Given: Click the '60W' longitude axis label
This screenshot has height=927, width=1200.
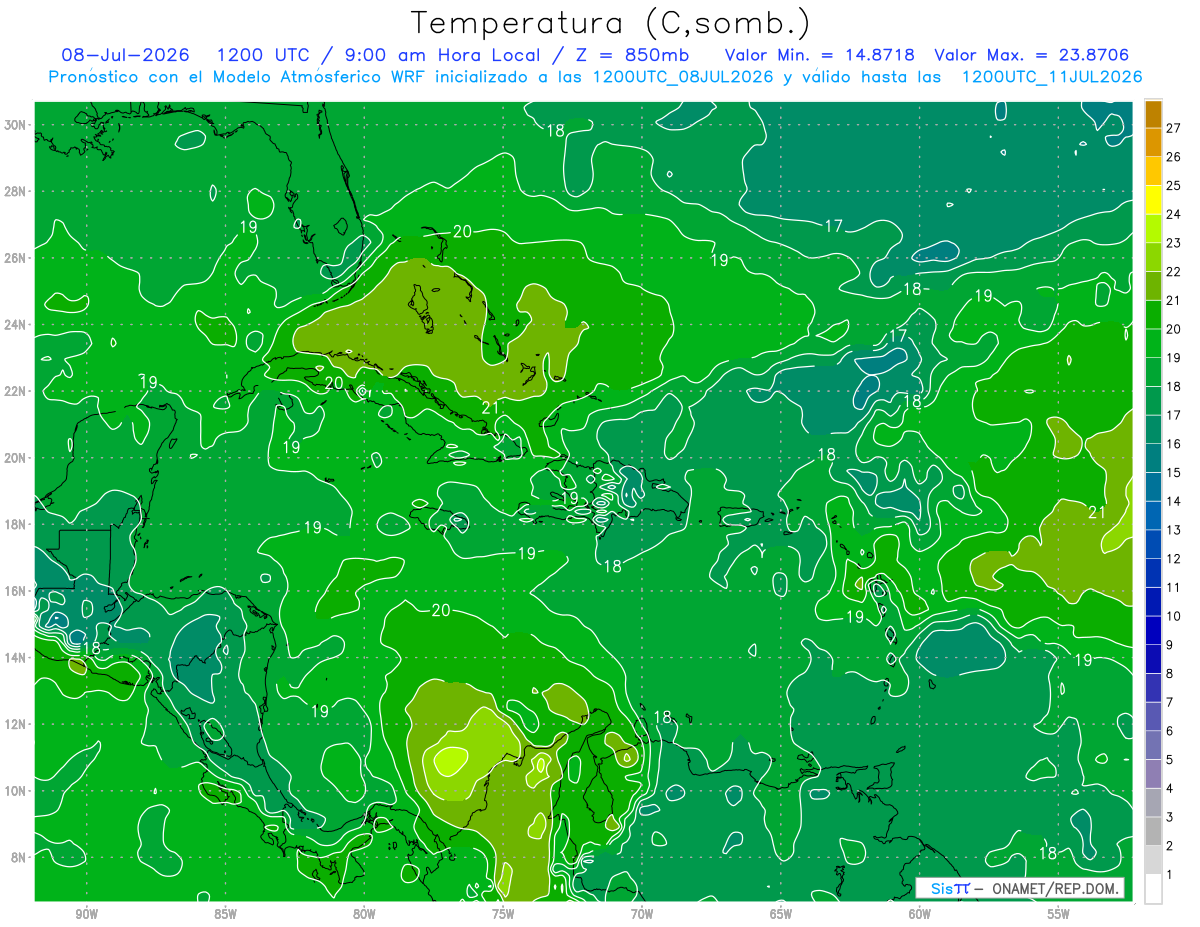Looking at the screenshot, I should point(920,914).
